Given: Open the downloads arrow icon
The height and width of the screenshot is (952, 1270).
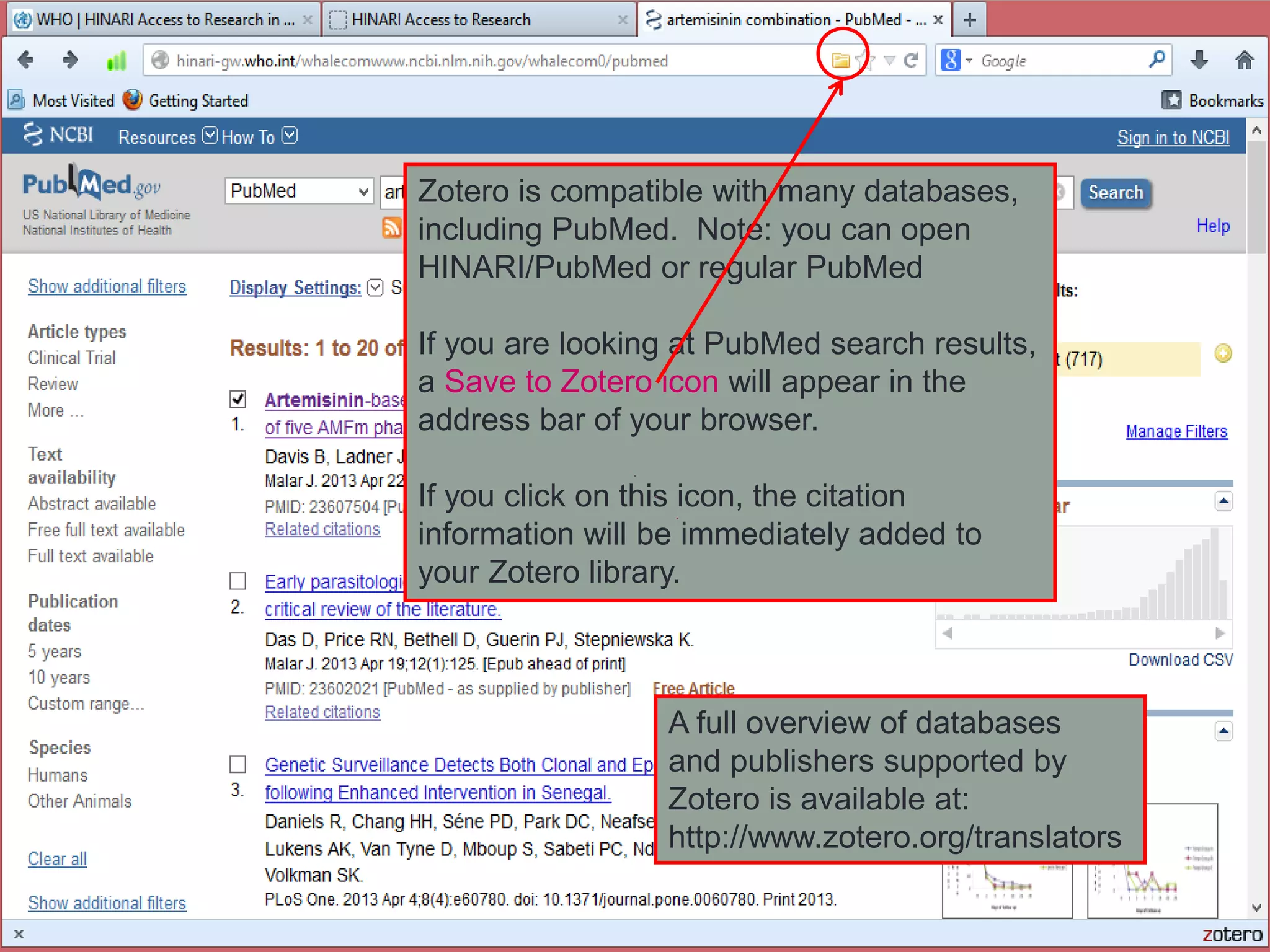Looking at the screenshot, I should click(x=1199, y=60).
